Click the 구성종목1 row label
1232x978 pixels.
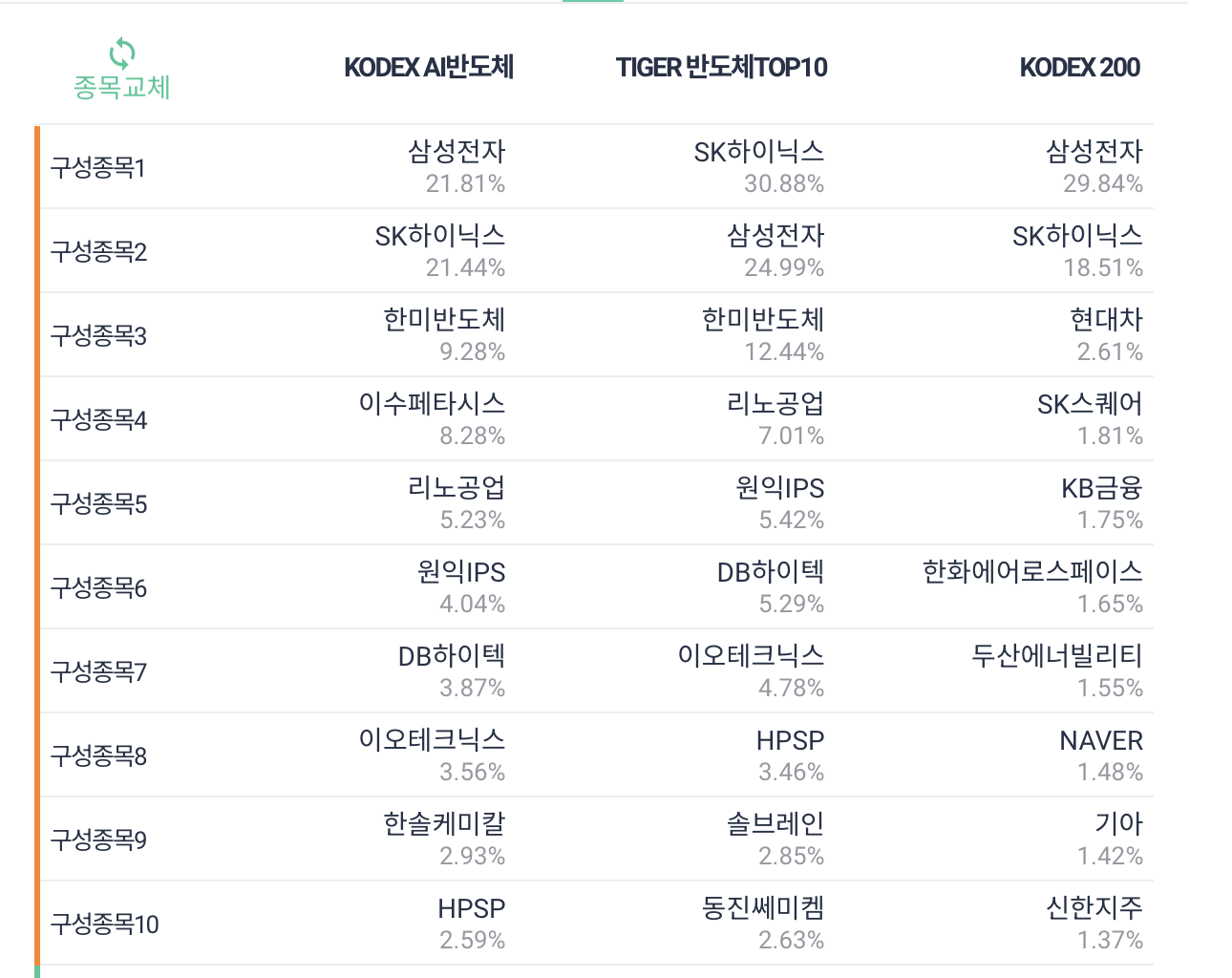(x=97, y=168)
